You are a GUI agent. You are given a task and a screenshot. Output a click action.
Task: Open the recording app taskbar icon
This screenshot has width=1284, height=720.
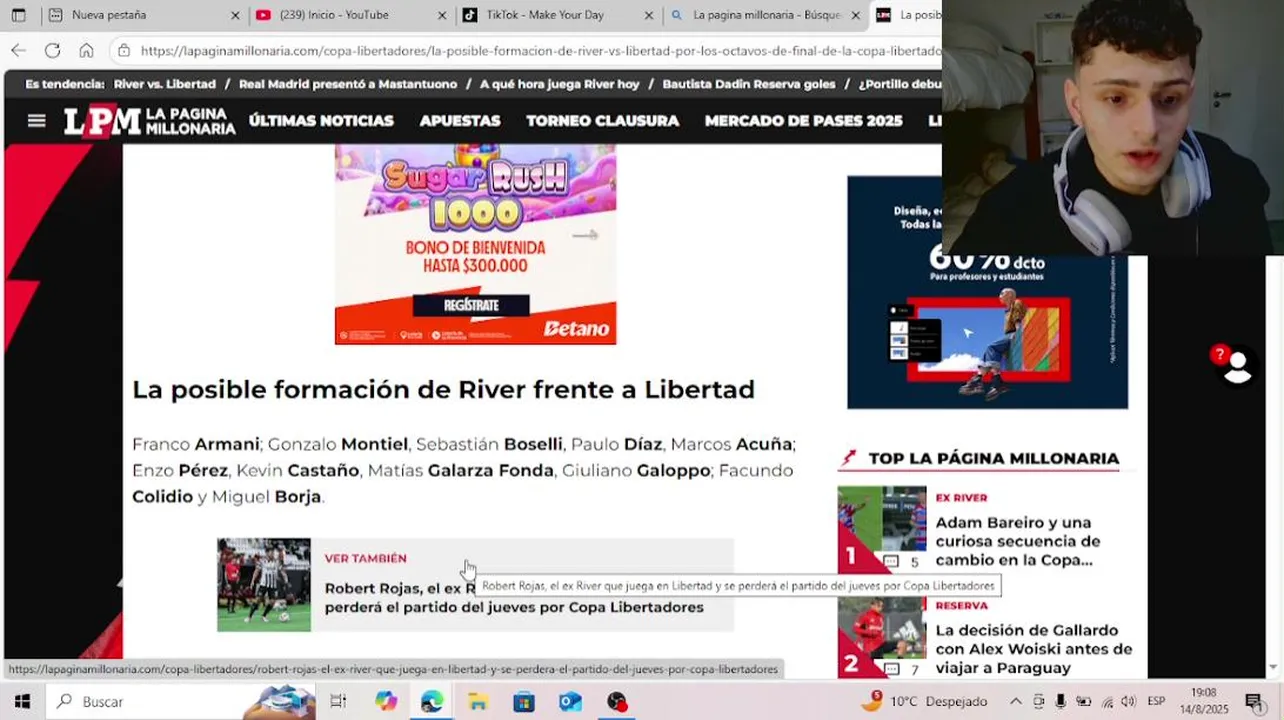point(616,702)
